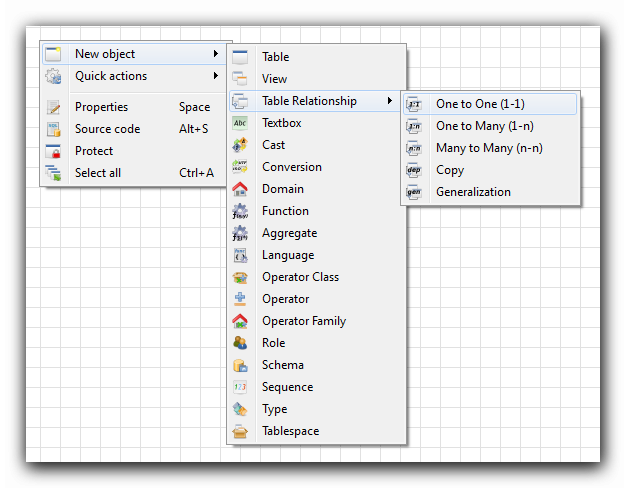
Task: Click the Select all stacked icon
Action: 53,173
